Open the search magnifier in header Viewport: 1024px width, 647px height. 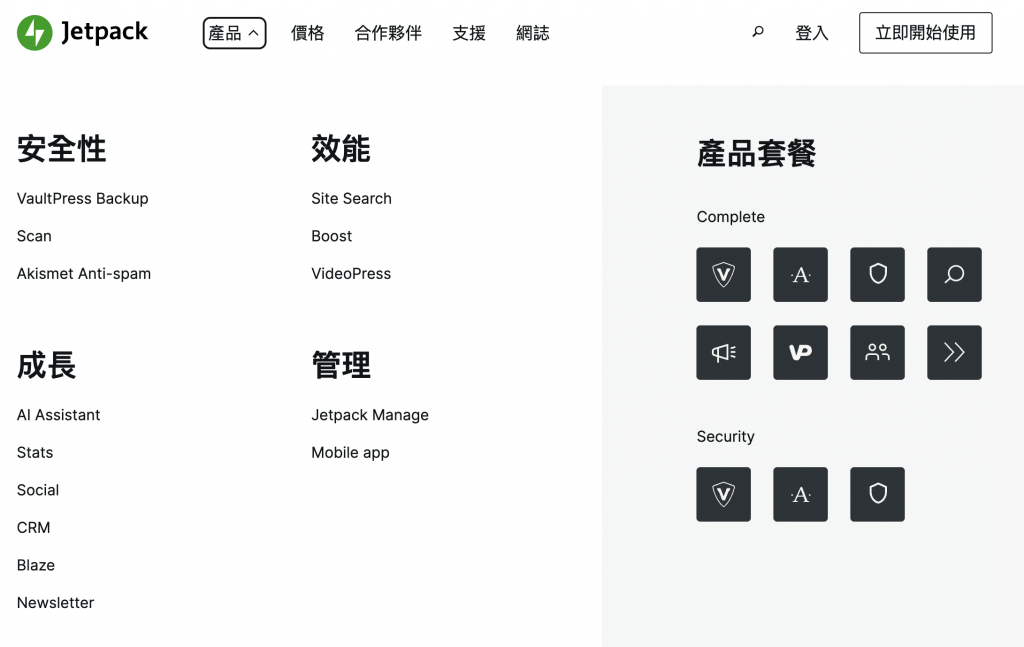758,32
